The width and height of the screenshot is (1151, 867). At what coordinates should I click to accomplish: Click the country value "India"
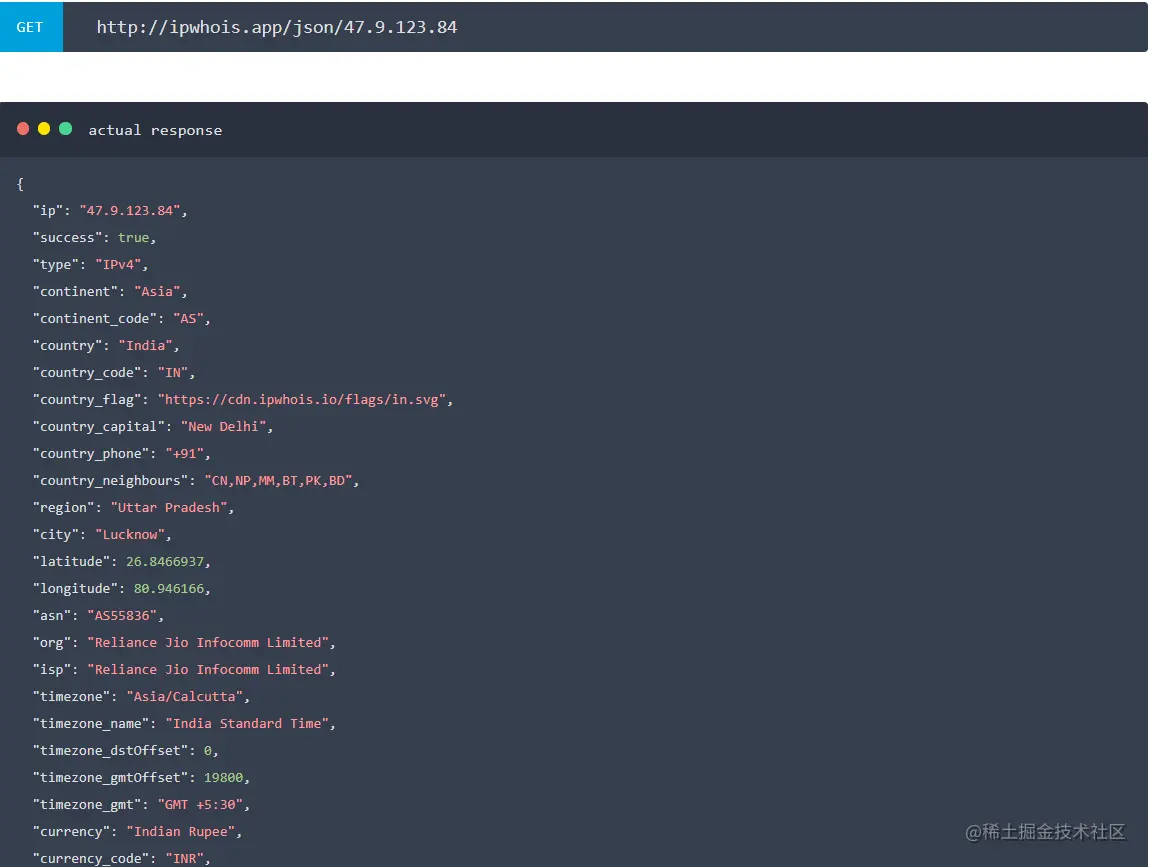click(145, 346)
